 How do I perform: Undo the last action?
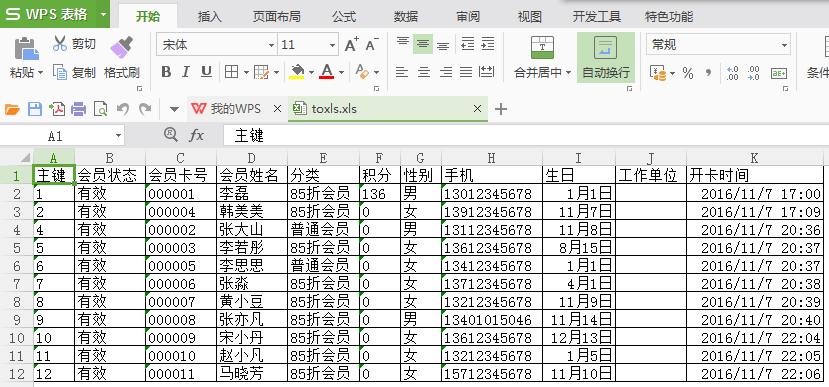coord(123,109)
